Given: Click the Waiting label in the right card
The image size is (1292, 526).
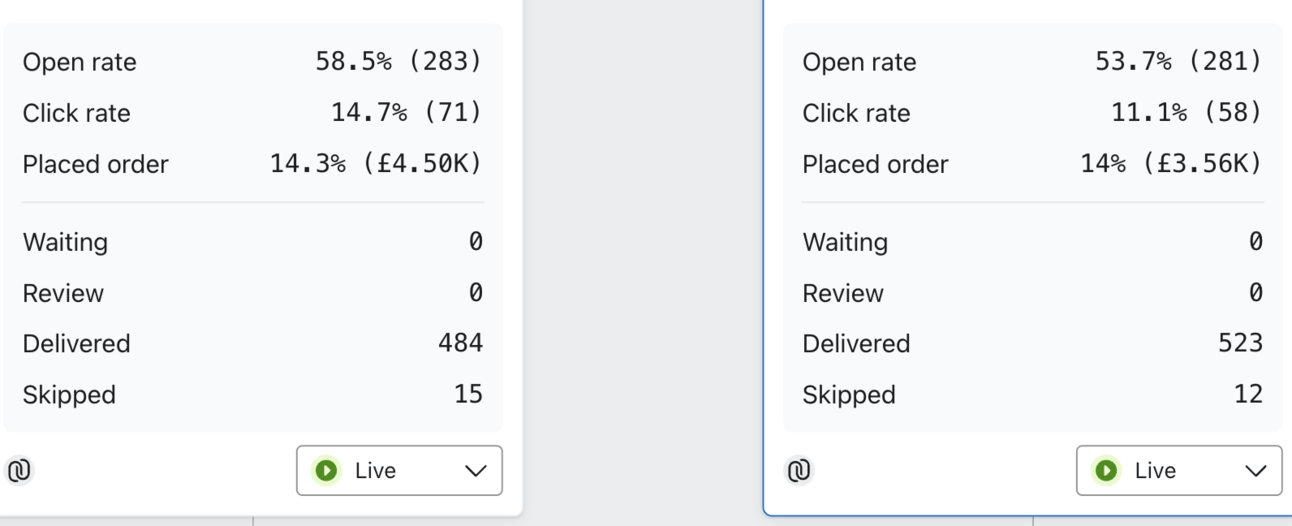Looking at the screenshot, I should (x=845, y=242).
